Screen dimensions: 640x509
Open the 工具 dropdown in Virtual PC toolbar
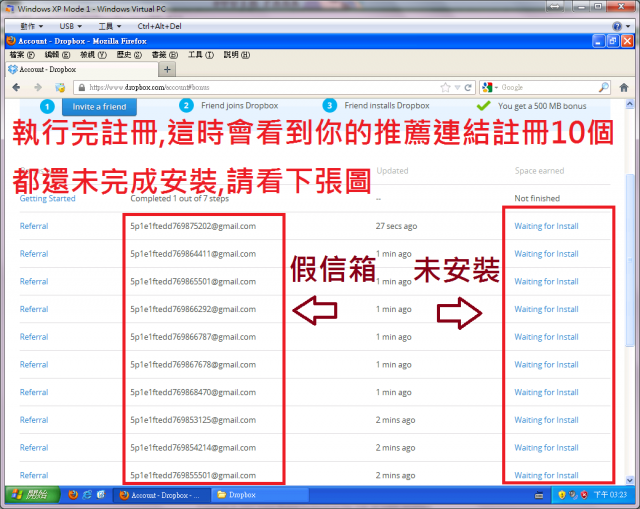pyautogui.click(x=109, y=26)
